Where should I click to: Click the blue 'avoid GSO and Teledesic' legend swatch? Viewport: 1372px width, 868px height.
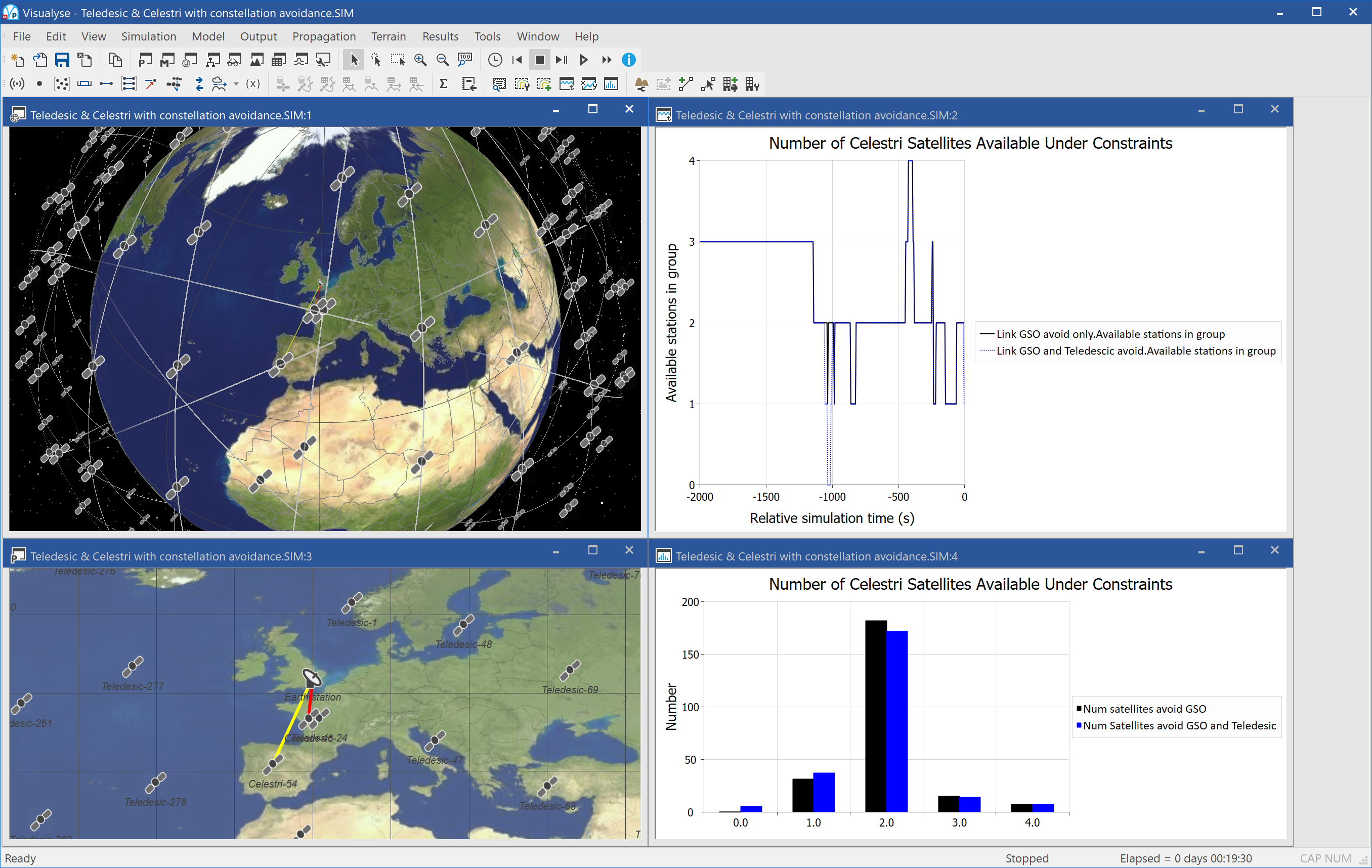click(x=1079, y=725)
